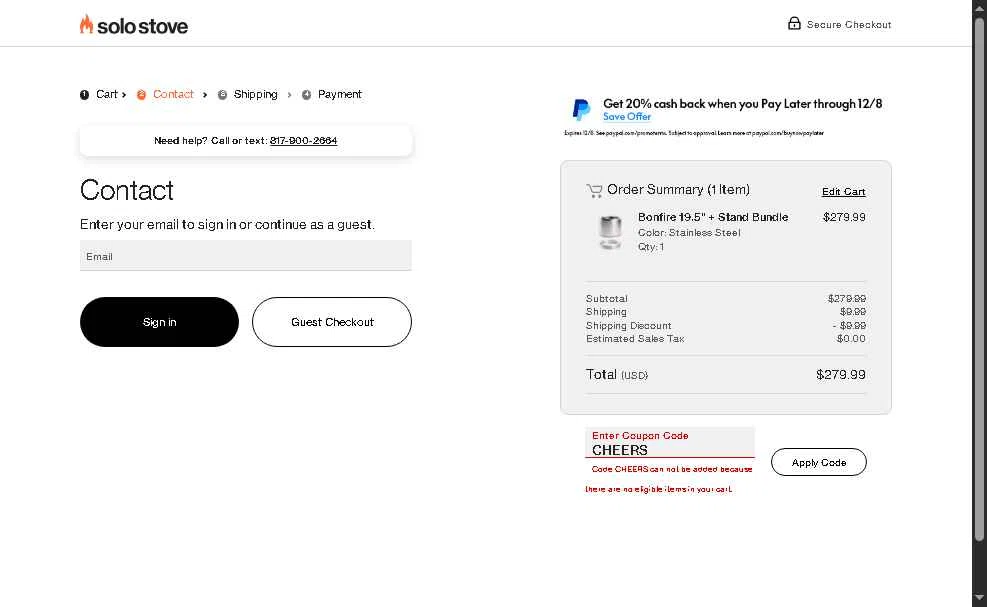Click the Qty: 1 text

(x=651, y=247)
